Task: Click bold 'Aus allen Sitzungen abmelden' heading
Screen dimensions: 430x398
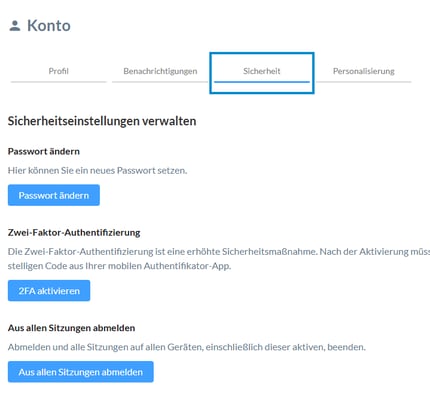Action: [71, 328]
